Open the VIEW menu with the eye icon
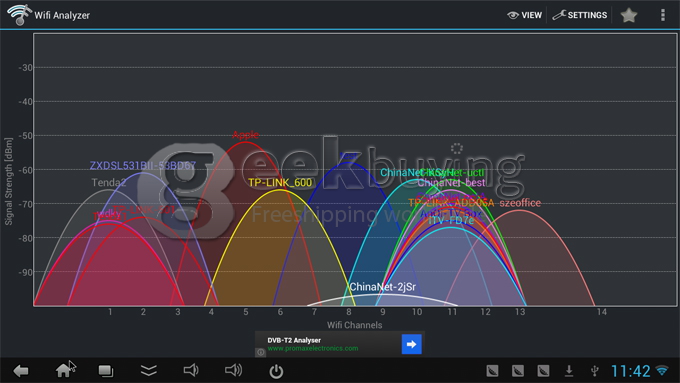 click(524, 15)
